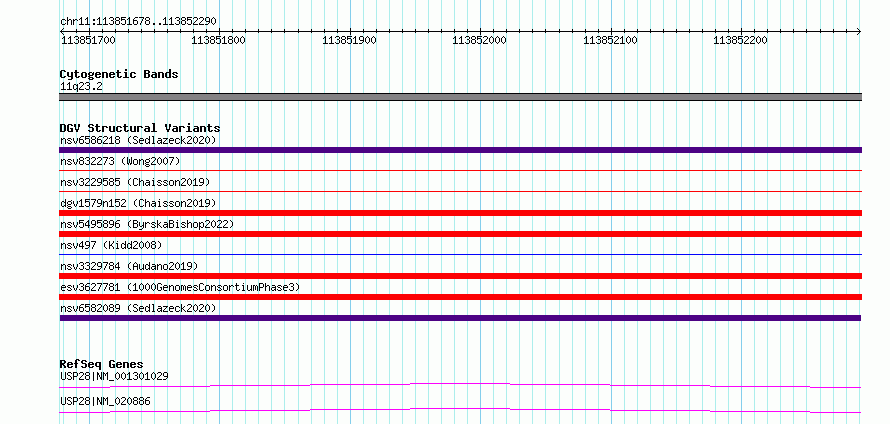The image size is (890, 424).
Task: Open USP28|NM_001301029 transcript label
Action: pyautogui.click(x=114, y=376)
